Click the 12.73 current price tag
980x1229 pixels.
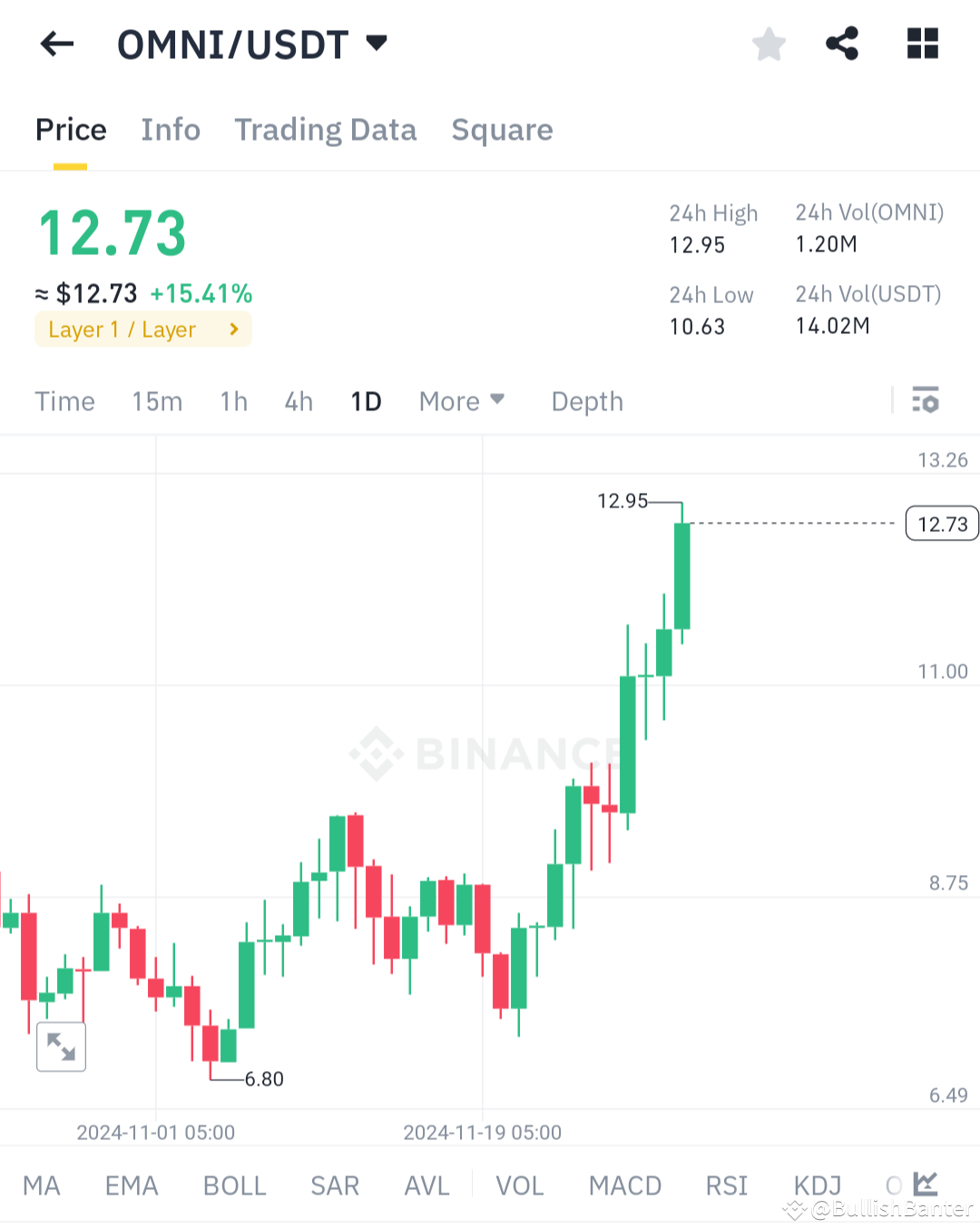coord(941,523)
